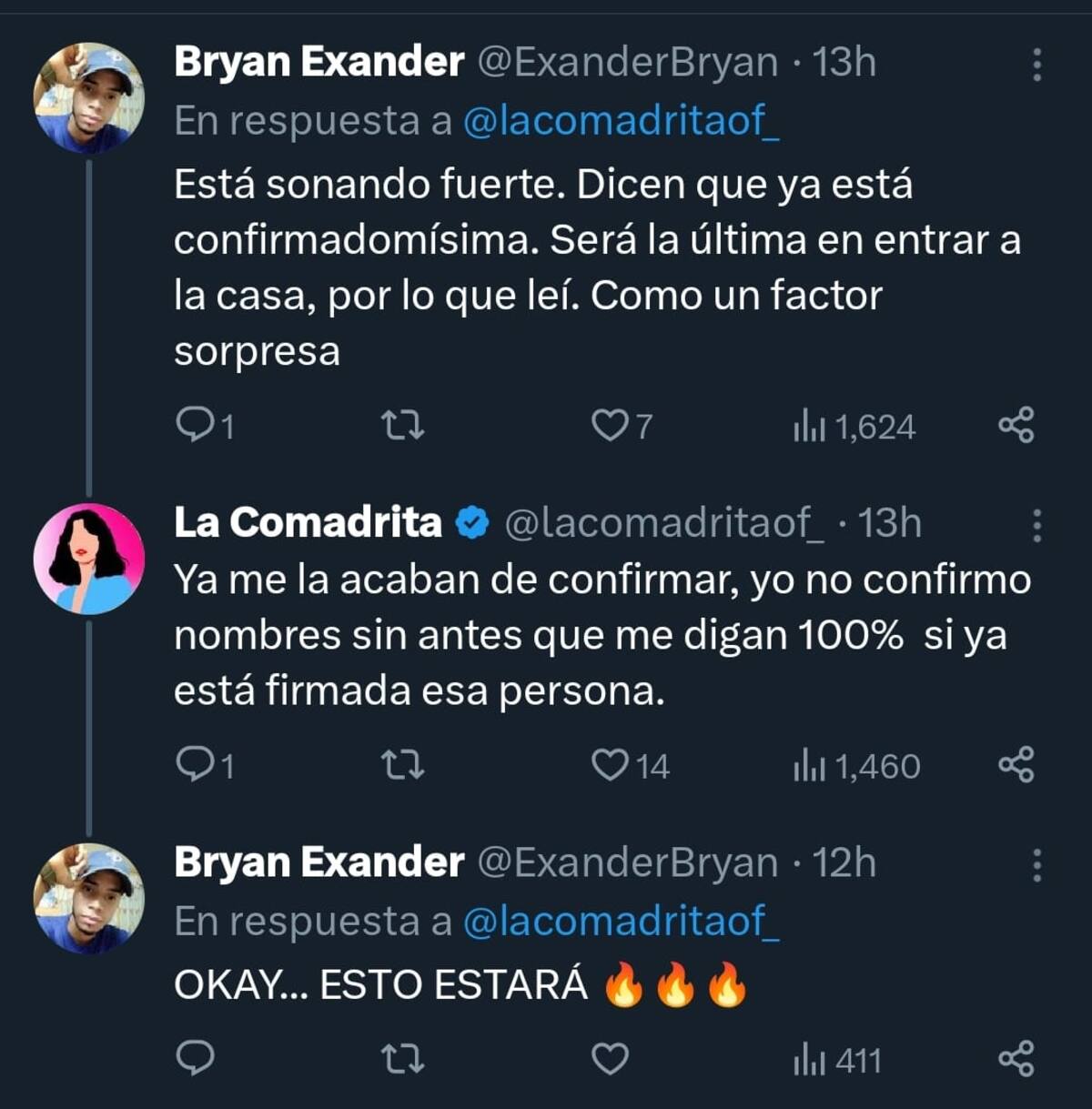Open more options on first tweet
The image size is (1092, 1109).
point(1036,65)
